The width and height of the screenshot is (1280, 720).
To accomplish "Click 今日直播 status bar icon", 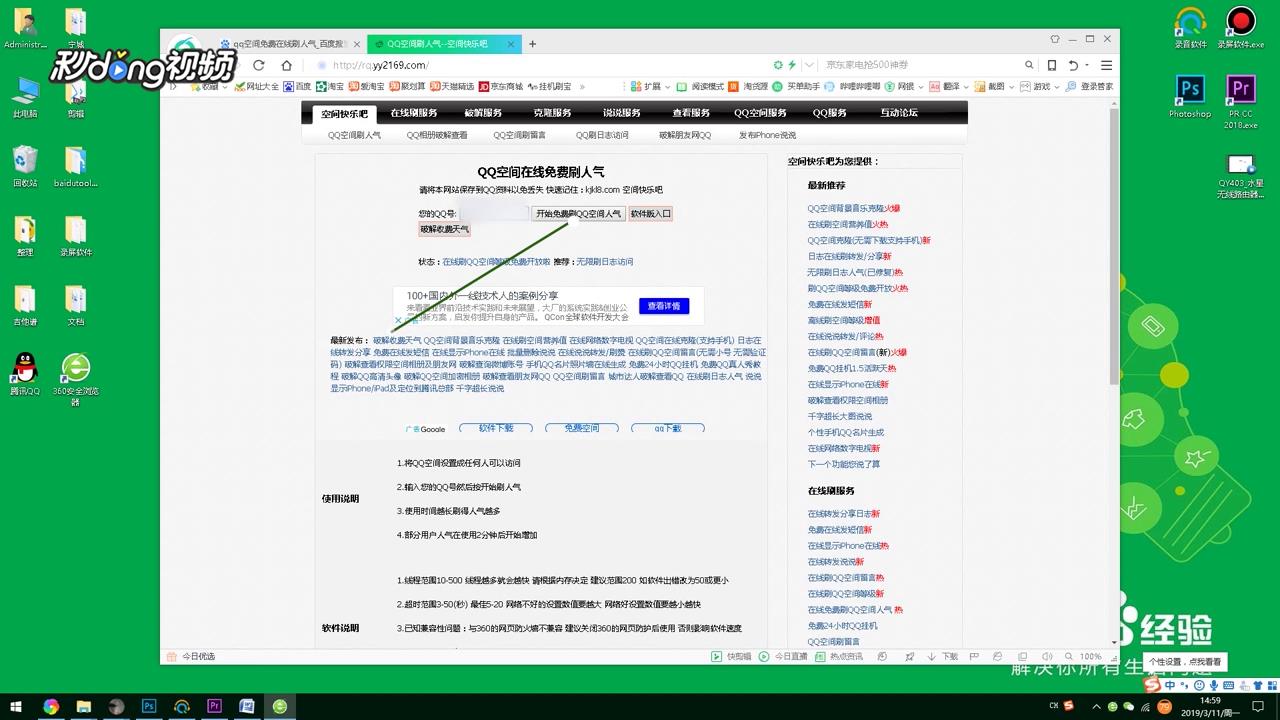I will (783, 656).
